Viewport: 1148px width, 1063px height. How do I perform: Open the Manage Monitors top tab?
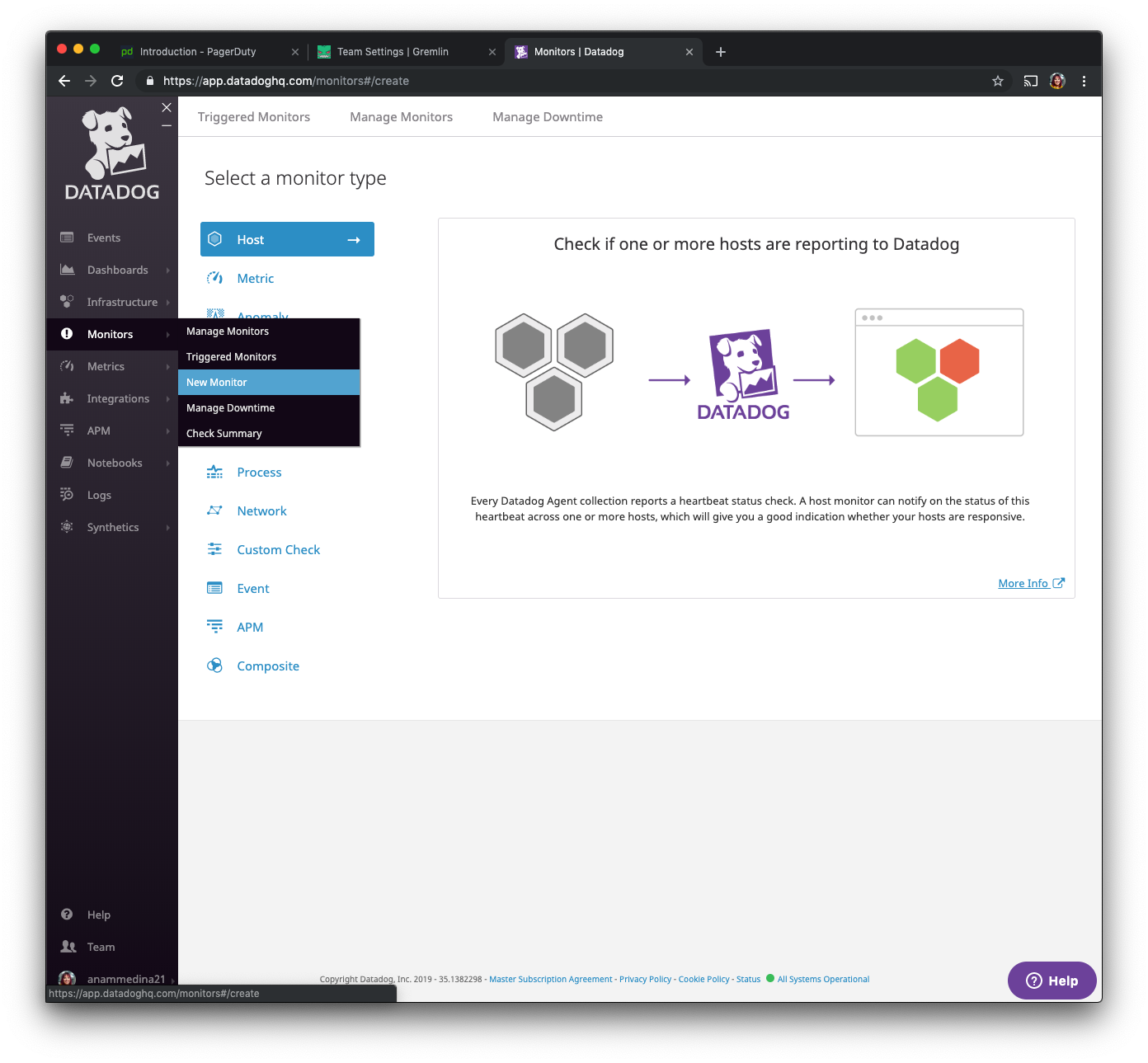(x=402, y=117)
